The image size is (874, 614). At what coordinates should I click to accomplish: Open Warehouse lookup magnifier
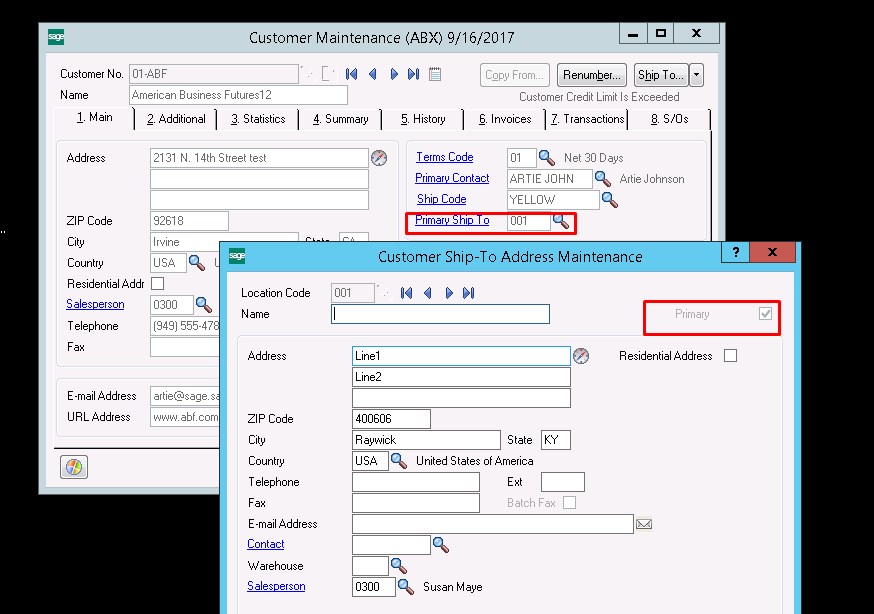399,566
